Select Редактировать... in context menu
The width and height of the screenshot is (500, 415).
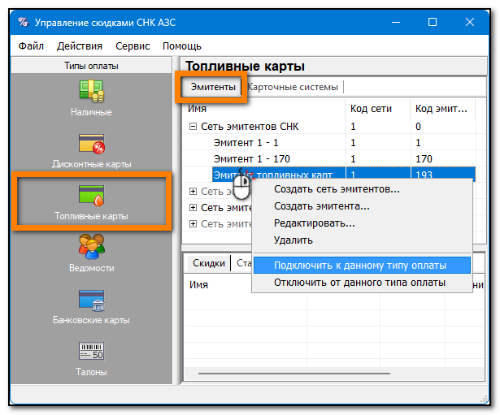point(314,223)
